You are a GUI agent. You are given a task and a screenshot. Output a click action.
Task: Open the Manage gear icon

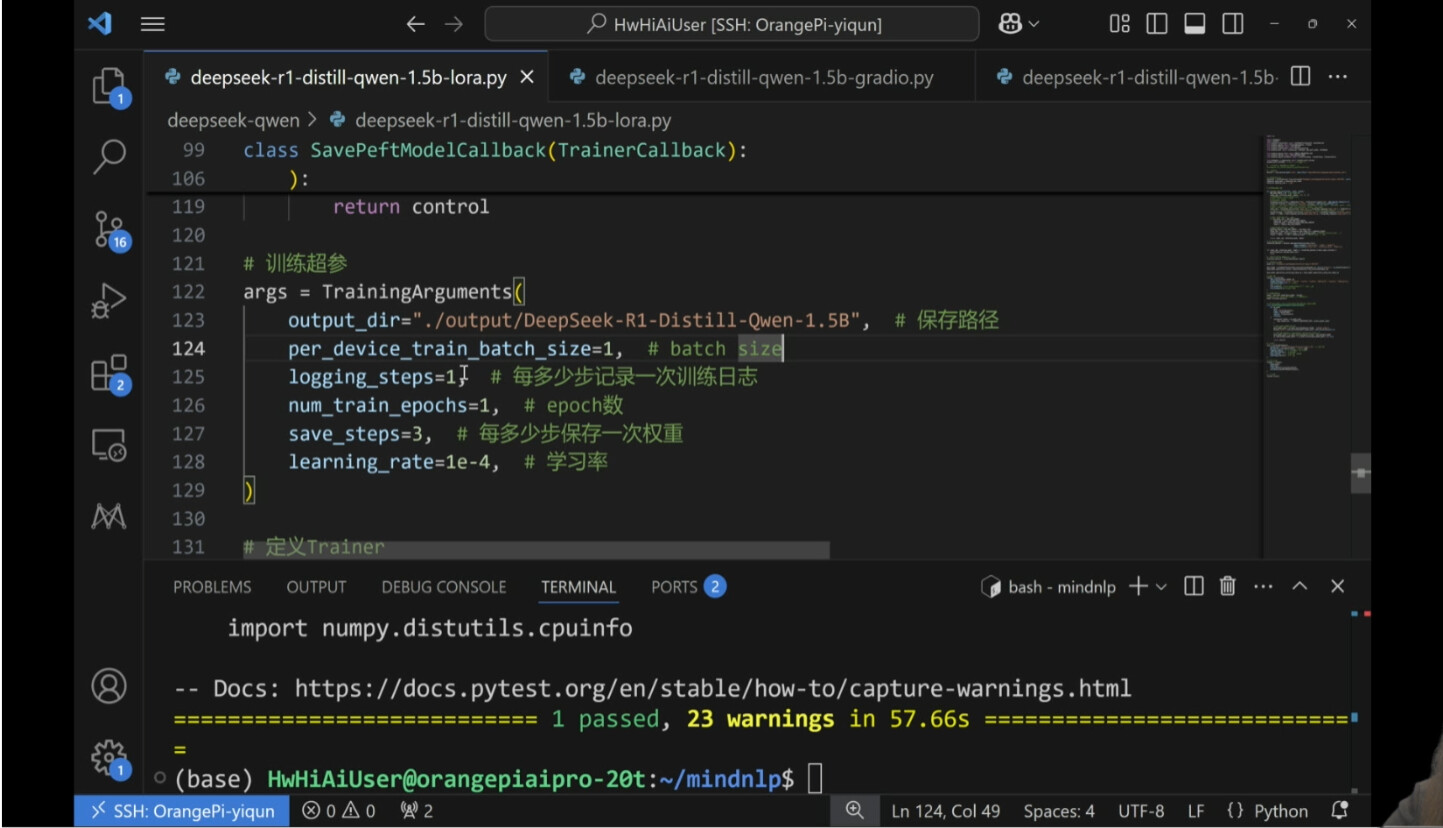tap(109, 758)
